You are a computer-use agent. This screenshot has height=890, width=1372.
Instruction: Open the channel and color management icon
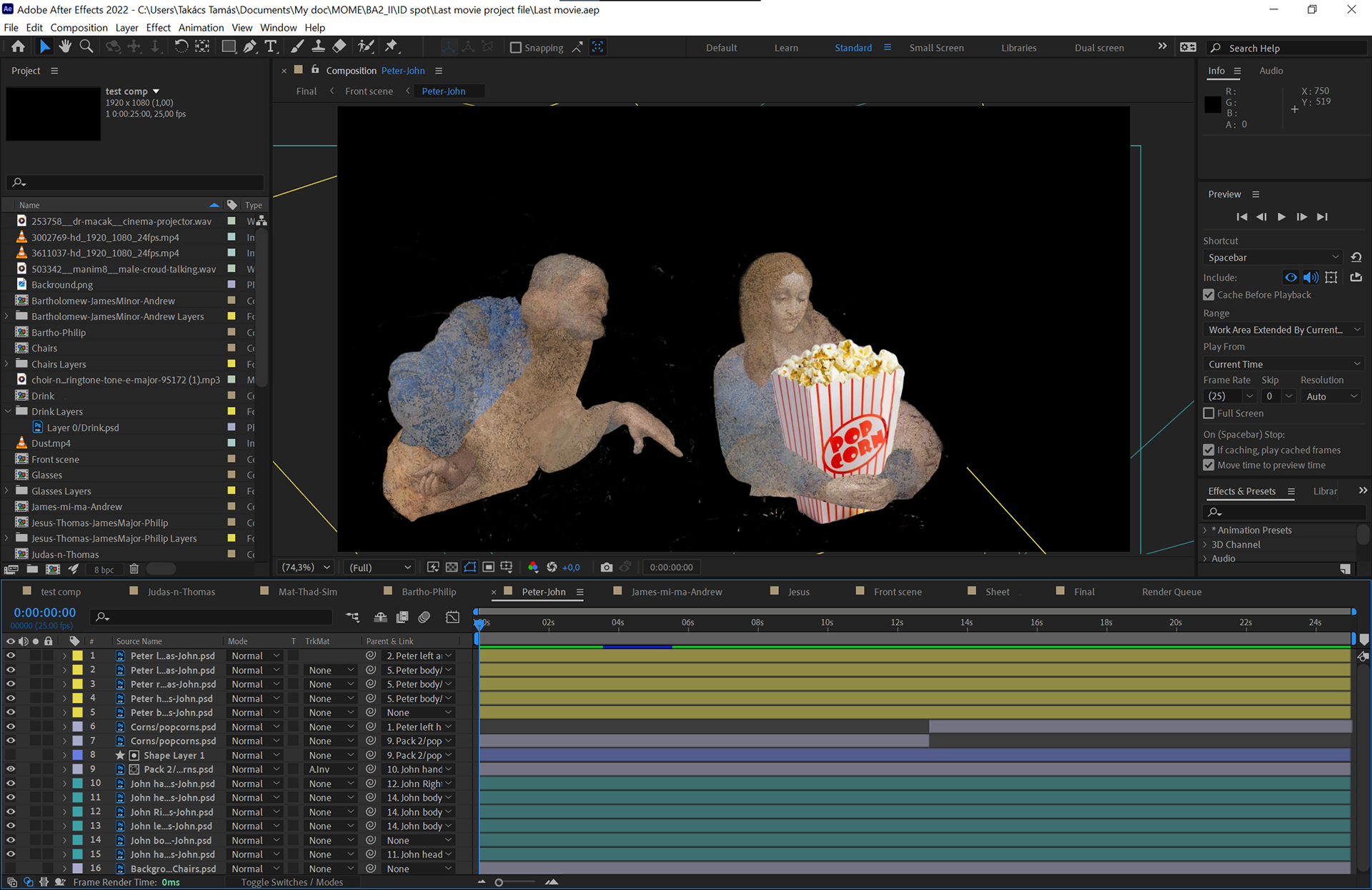pos(533,567)
